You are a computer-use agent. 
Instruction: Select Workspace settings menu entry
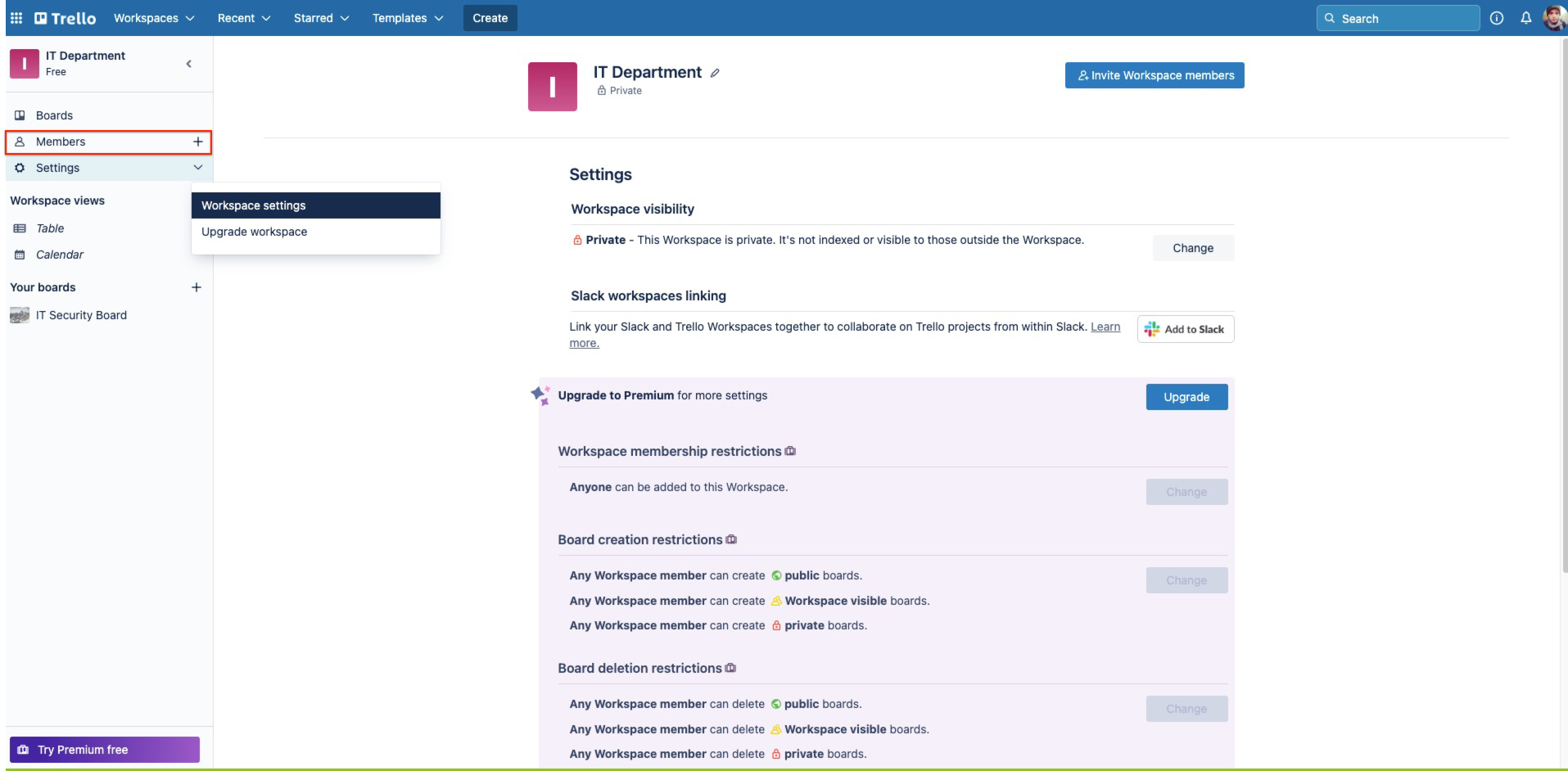point(316,205)
